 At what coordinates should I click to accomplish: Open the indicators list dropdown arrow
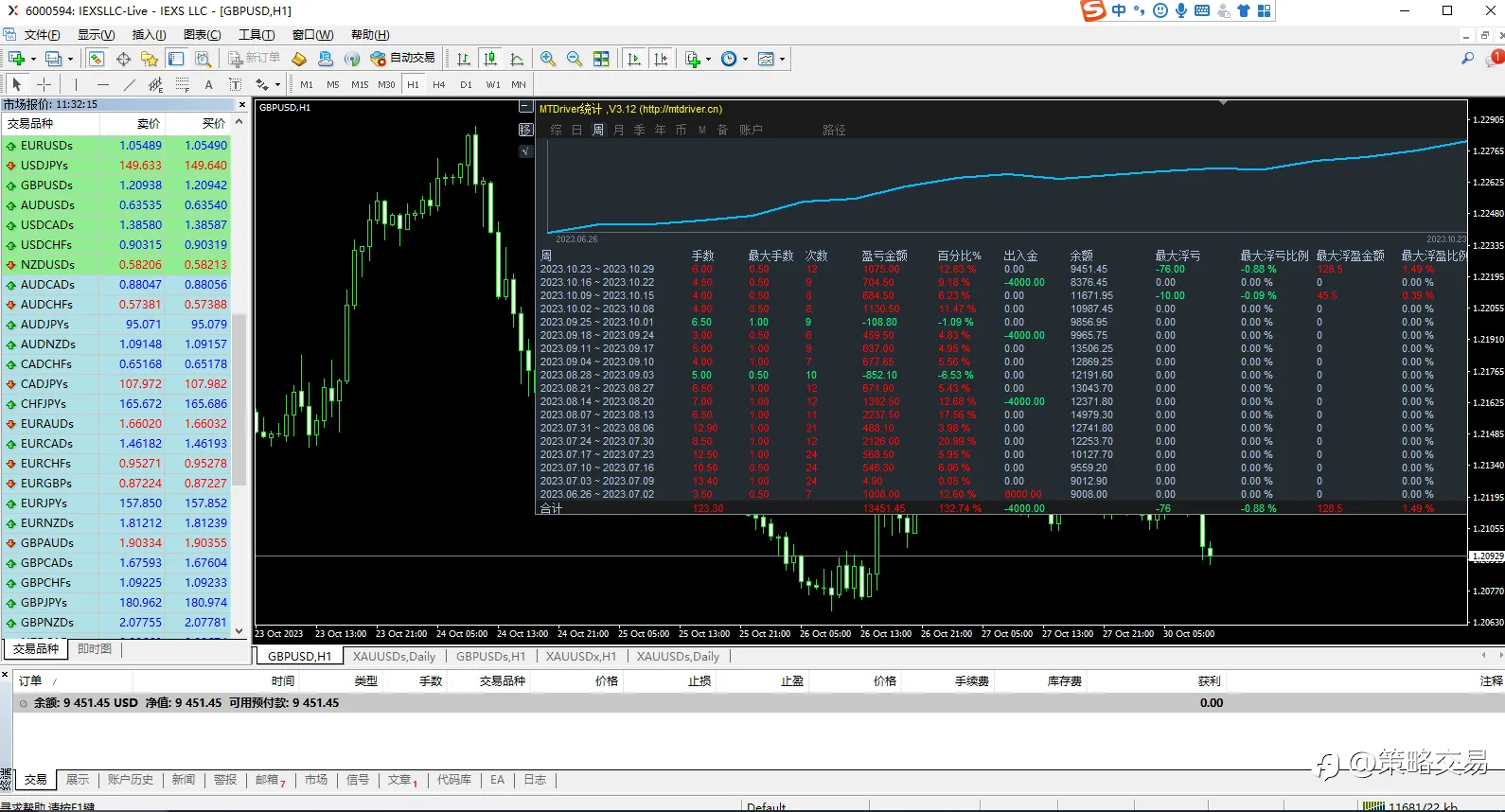click(x=708, y=59)
